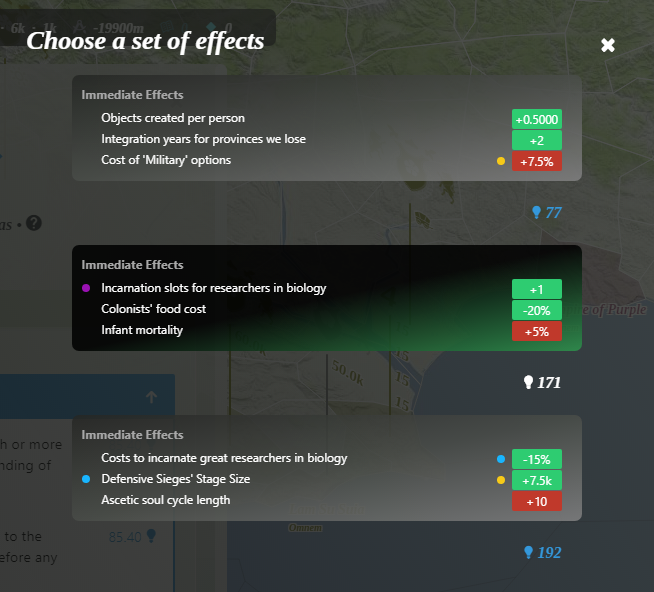The width and height of the screenshot is (654, 592).
Task: Click the yellow dot beside the +7.5k value
Action: (500, 480)
